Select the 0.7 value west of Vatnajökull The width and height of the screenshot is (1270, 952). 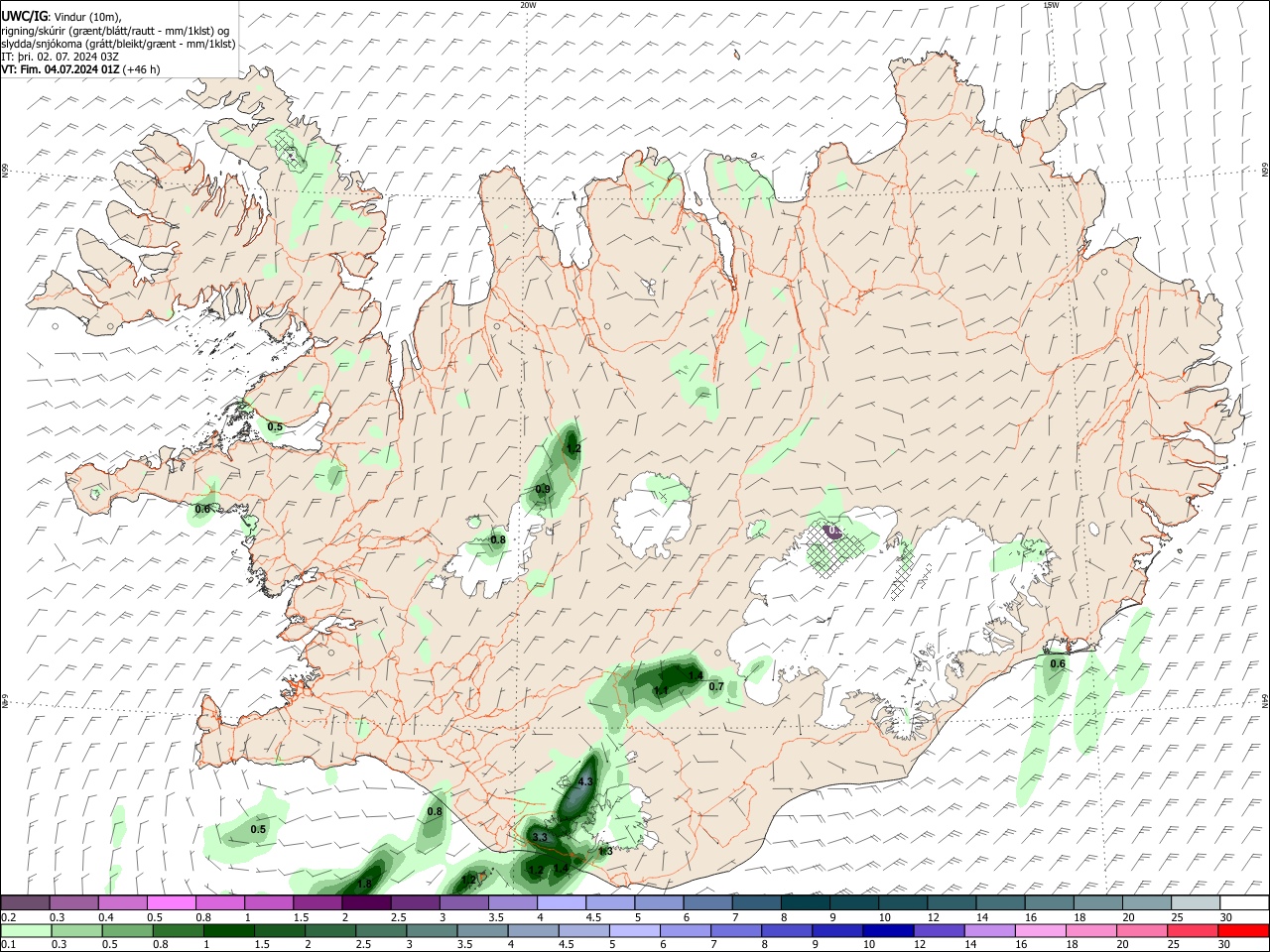coord(716,686)
